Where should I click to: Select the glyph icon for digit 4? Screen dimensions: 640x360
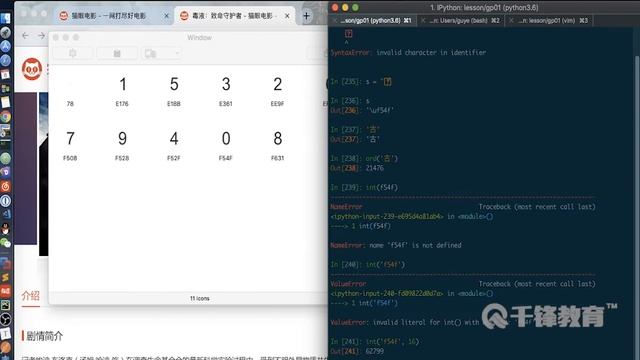tap(174, 138)
